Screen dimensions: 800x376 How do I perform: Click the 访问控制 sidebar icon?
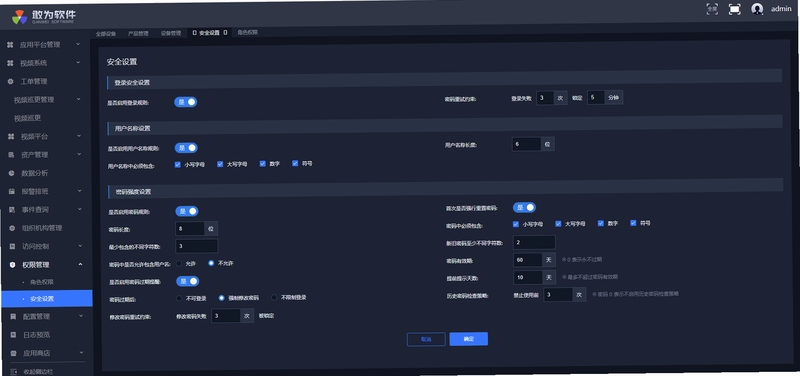coord(12,246)
